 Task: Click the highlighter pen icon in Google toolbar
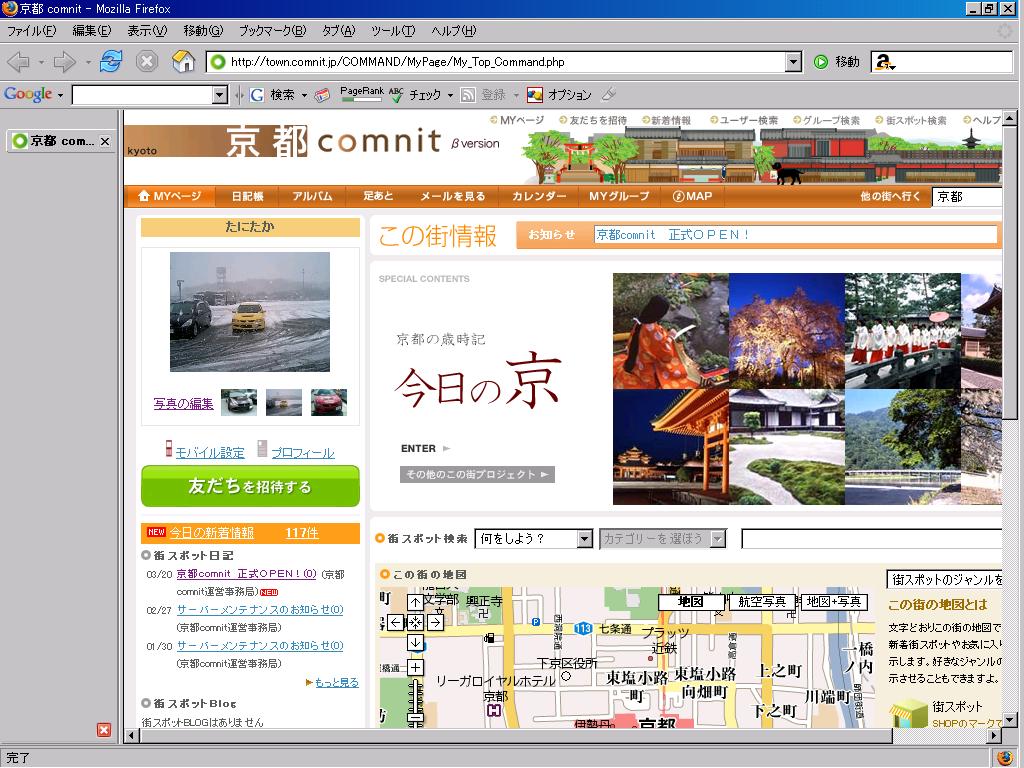pos(609,95)
